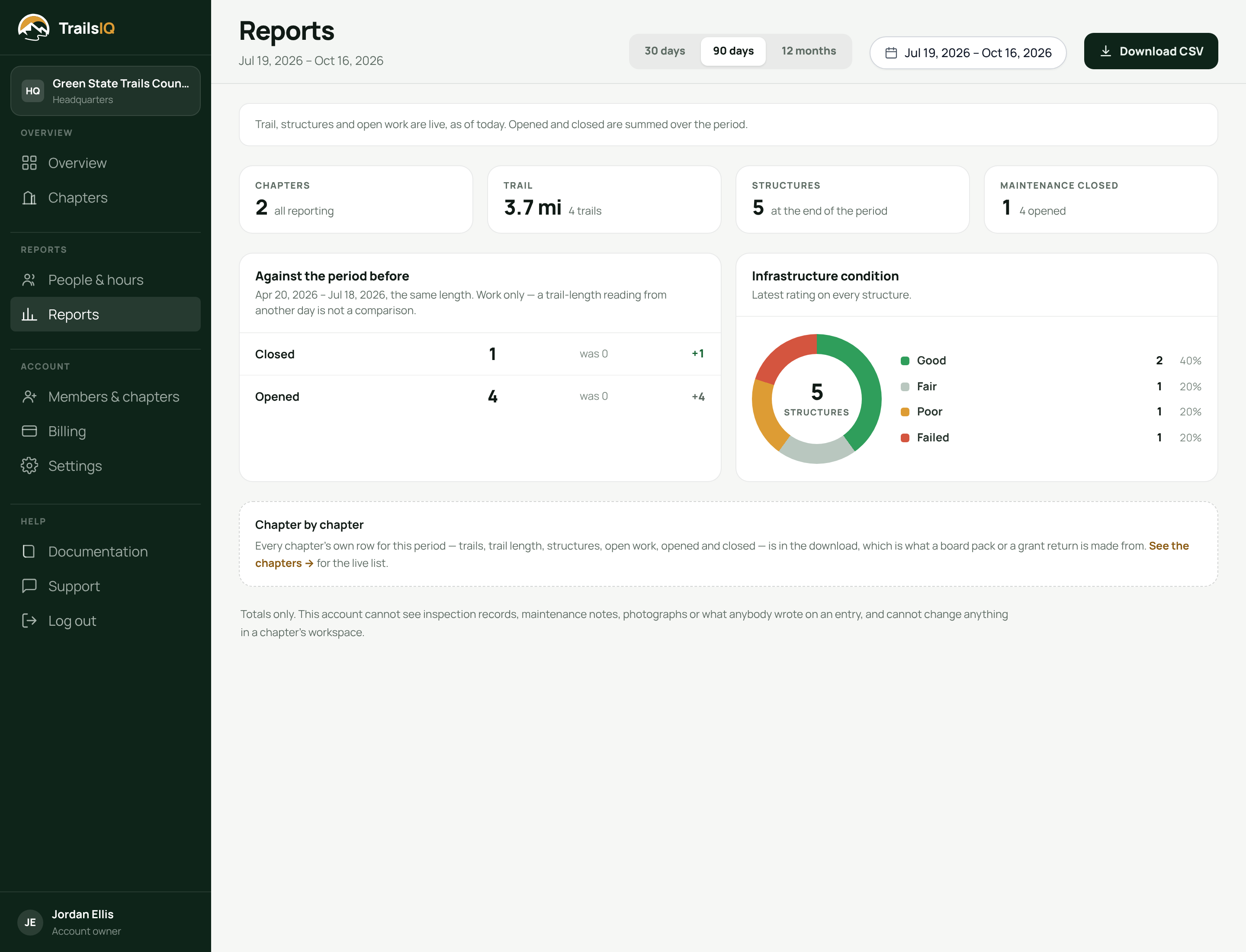Click Jordan Ellis account owner name

coord(83,914)
